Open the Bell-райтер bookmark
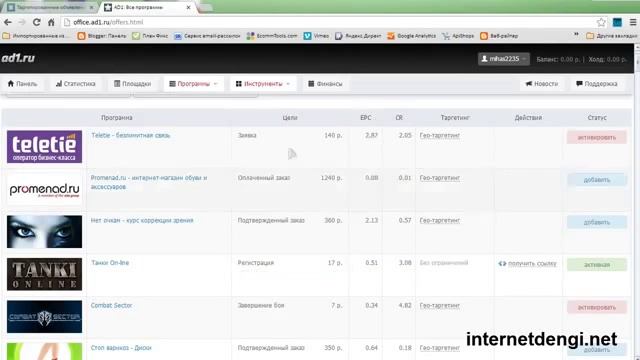This screenshot has height=360, width=640. [x=499, y=36]
